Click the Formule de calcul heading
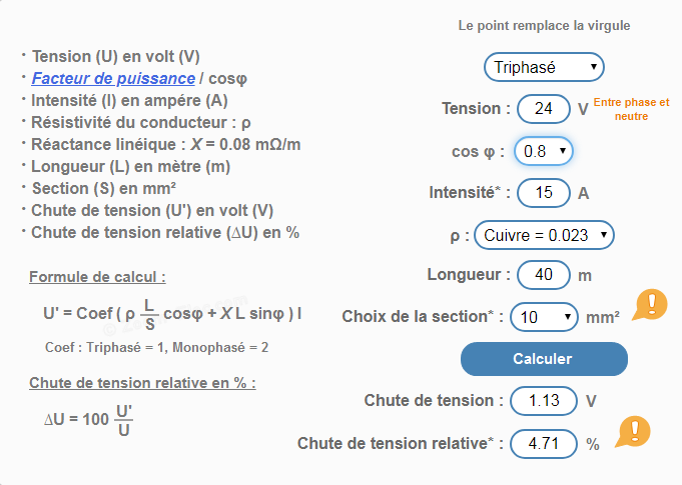This screenshot has width=682, height=485. coord(97,277)
